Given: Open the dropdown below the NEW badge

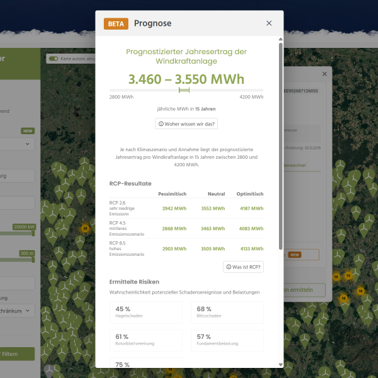Looking at the screenshot, I should point(17,144).
